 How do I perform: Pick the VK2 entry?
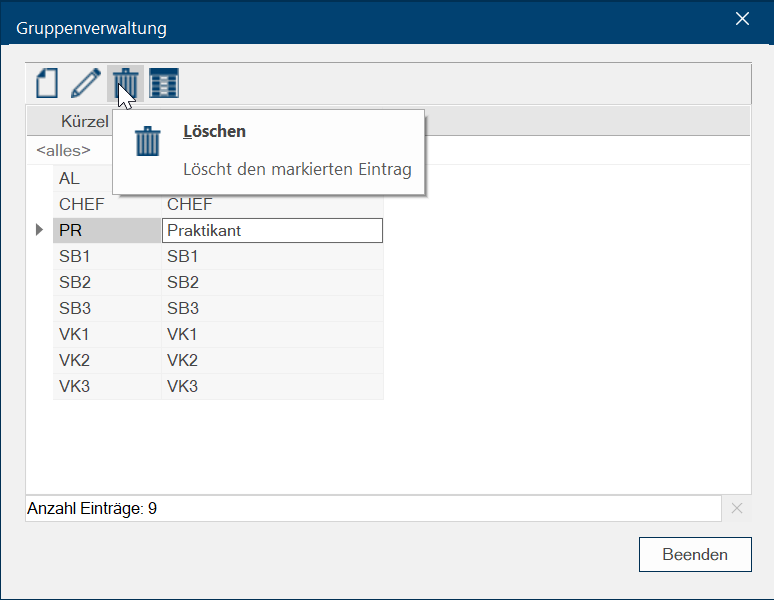coord(106,360)
